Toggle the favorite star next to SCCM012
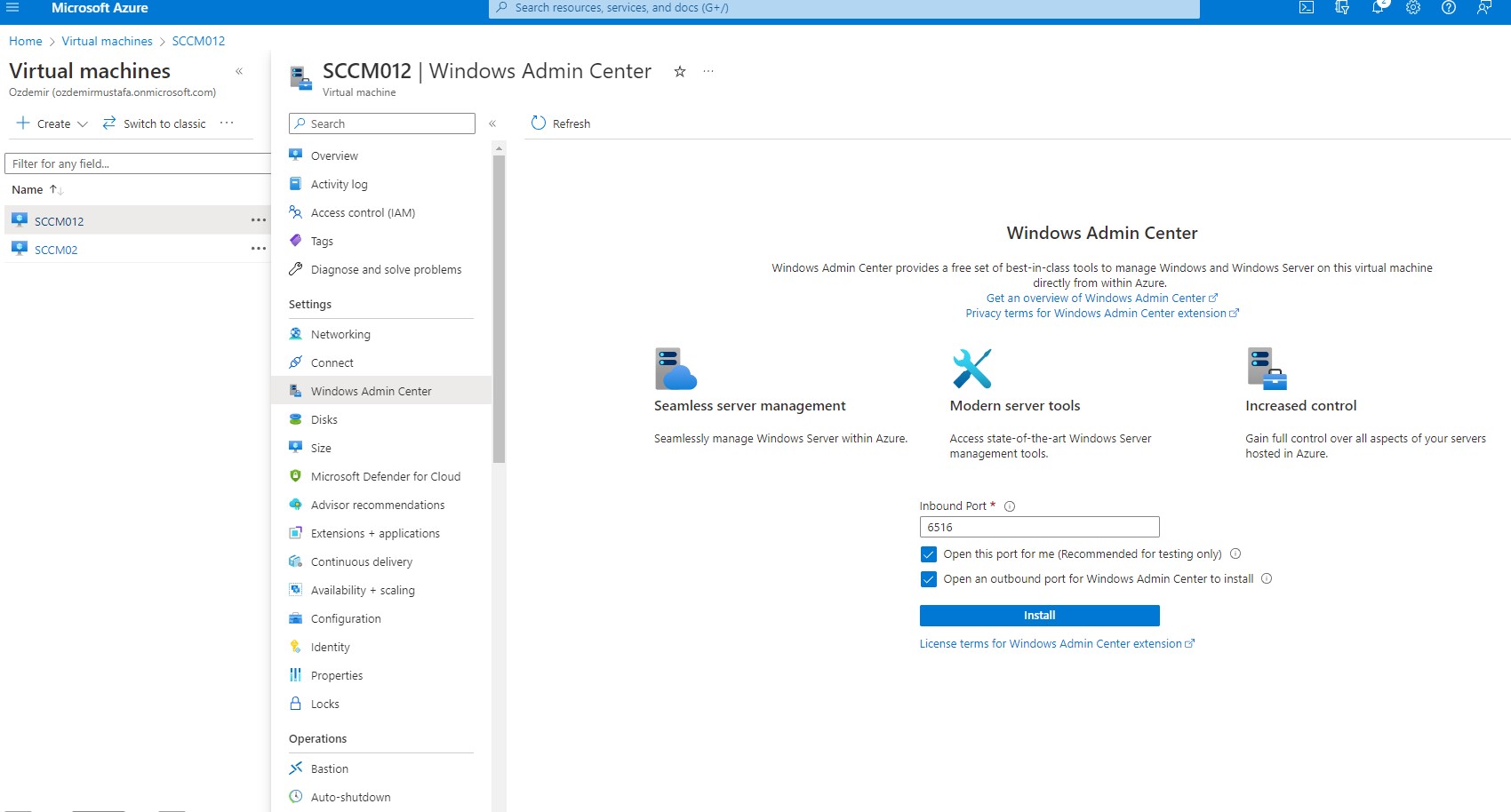1511x812 pixels. click(x=679, y=71)
